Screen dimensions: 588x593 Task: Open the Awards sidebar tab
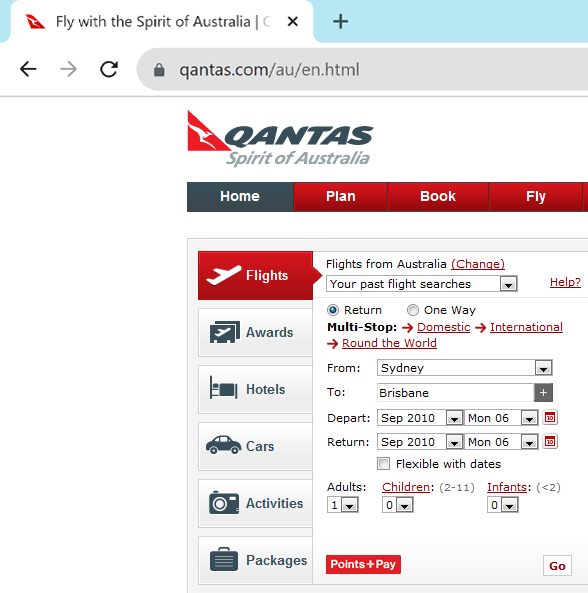point(255,332)
